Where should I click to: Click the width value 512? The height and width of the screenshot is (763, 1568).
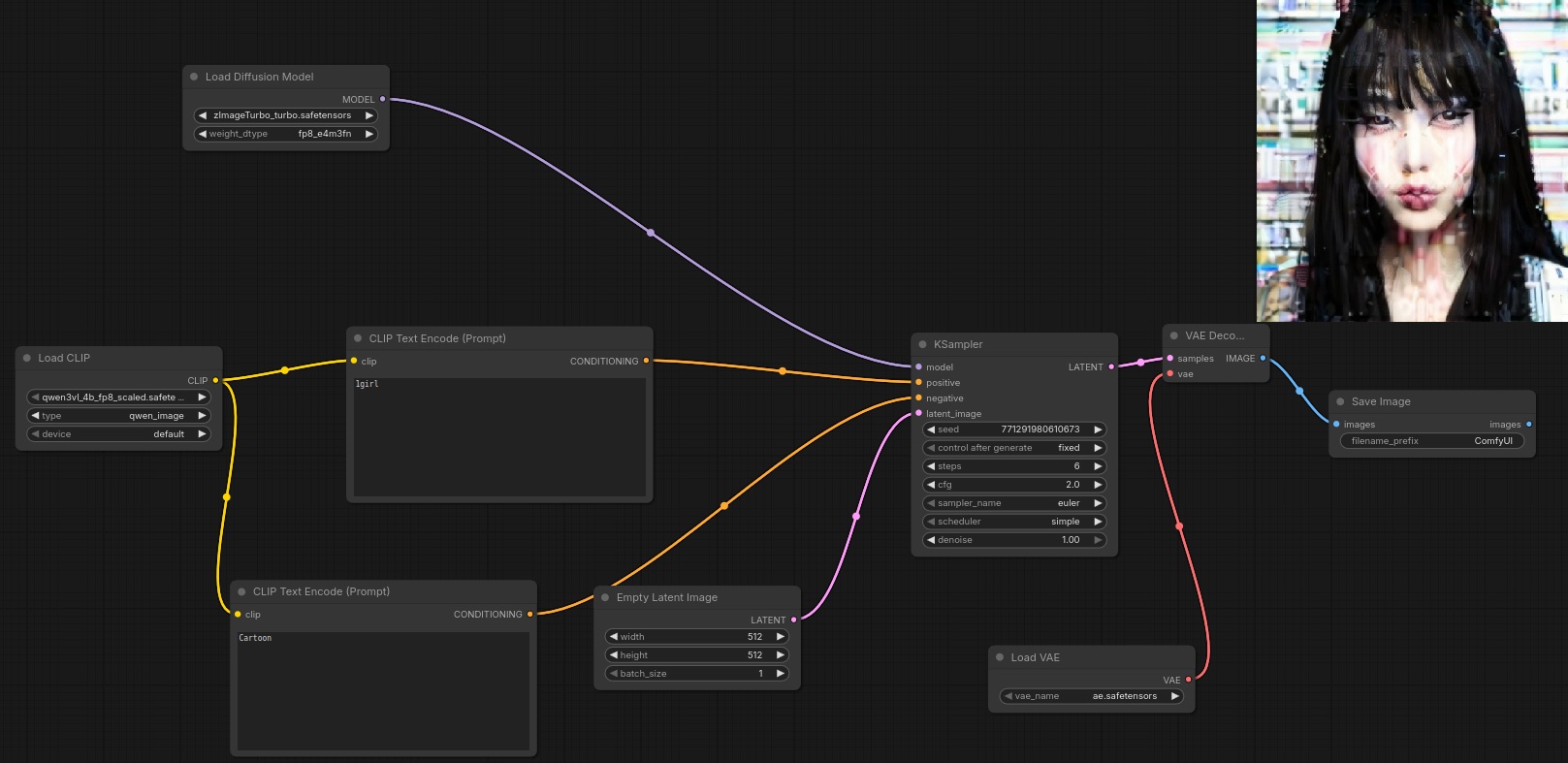click(754, 637)
